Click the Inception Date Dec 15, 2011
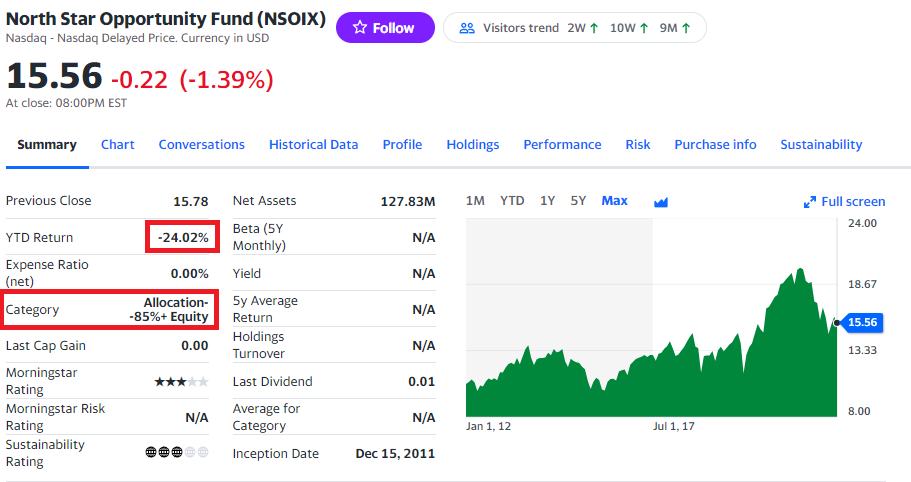The height and width of the screenshot is (482, 911). click(395, 454)
